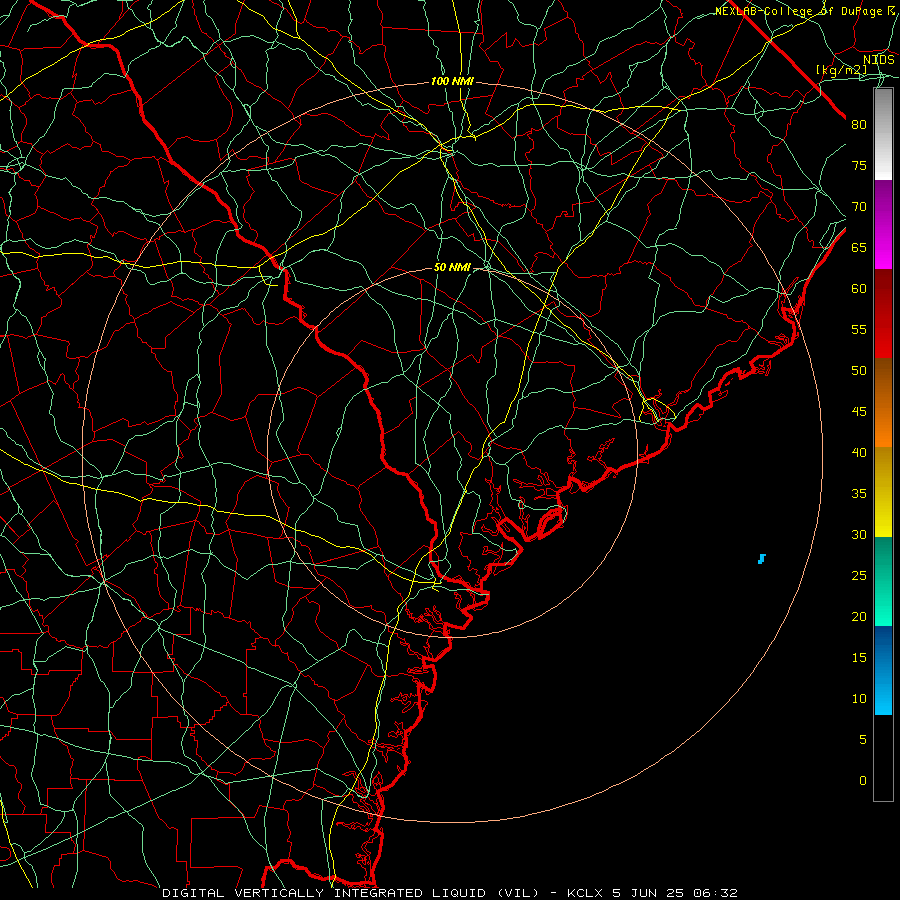The height and width of the screenshot is (900, 900).
Task: Click the red band of the color scale
Action: [x=883, y=314]
